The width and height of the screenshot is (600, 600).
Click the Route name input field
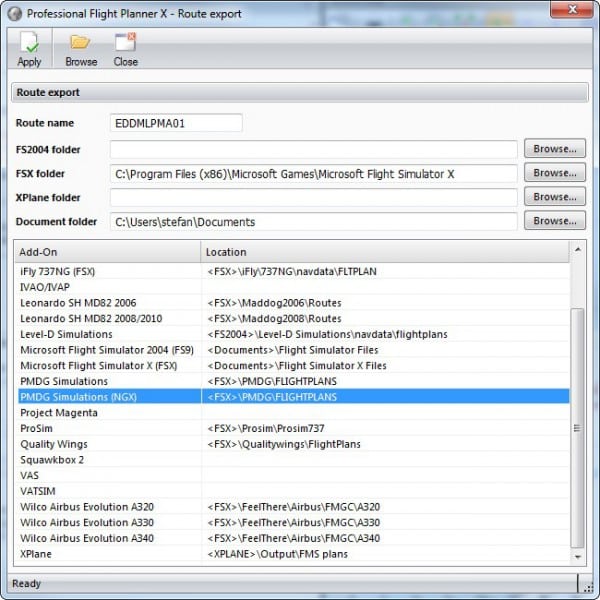tap(176, 123)
